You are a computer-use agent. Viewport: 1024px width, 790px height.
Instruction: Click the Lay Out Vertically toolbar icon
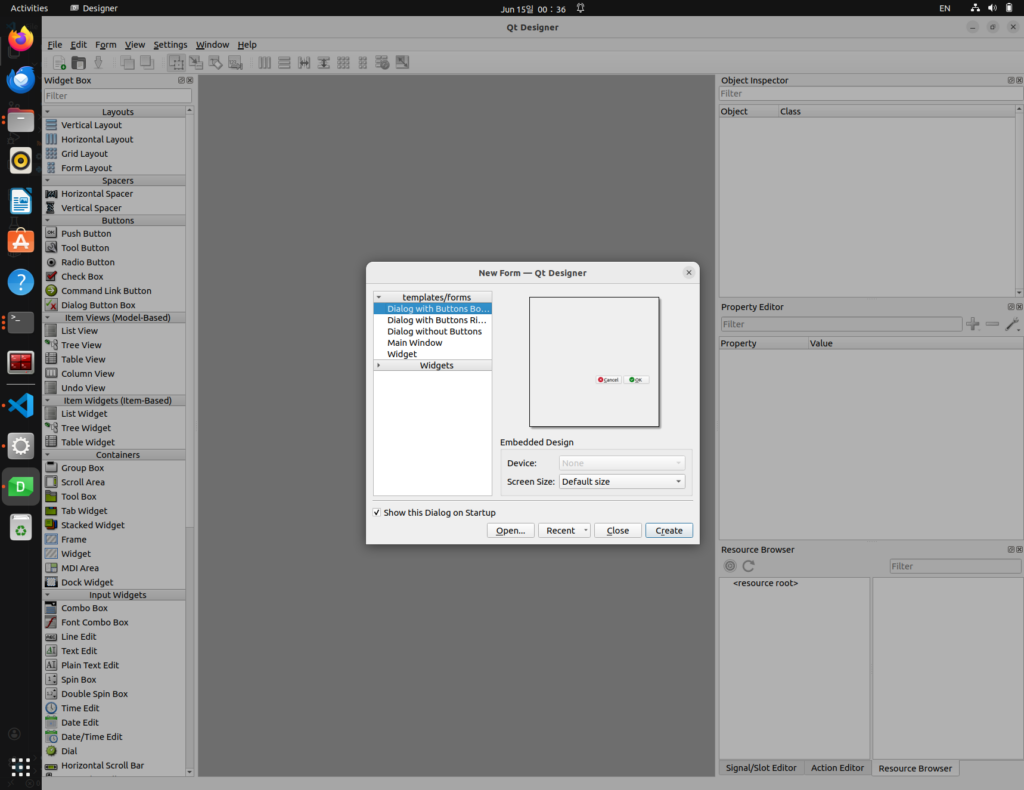point(284,63)
